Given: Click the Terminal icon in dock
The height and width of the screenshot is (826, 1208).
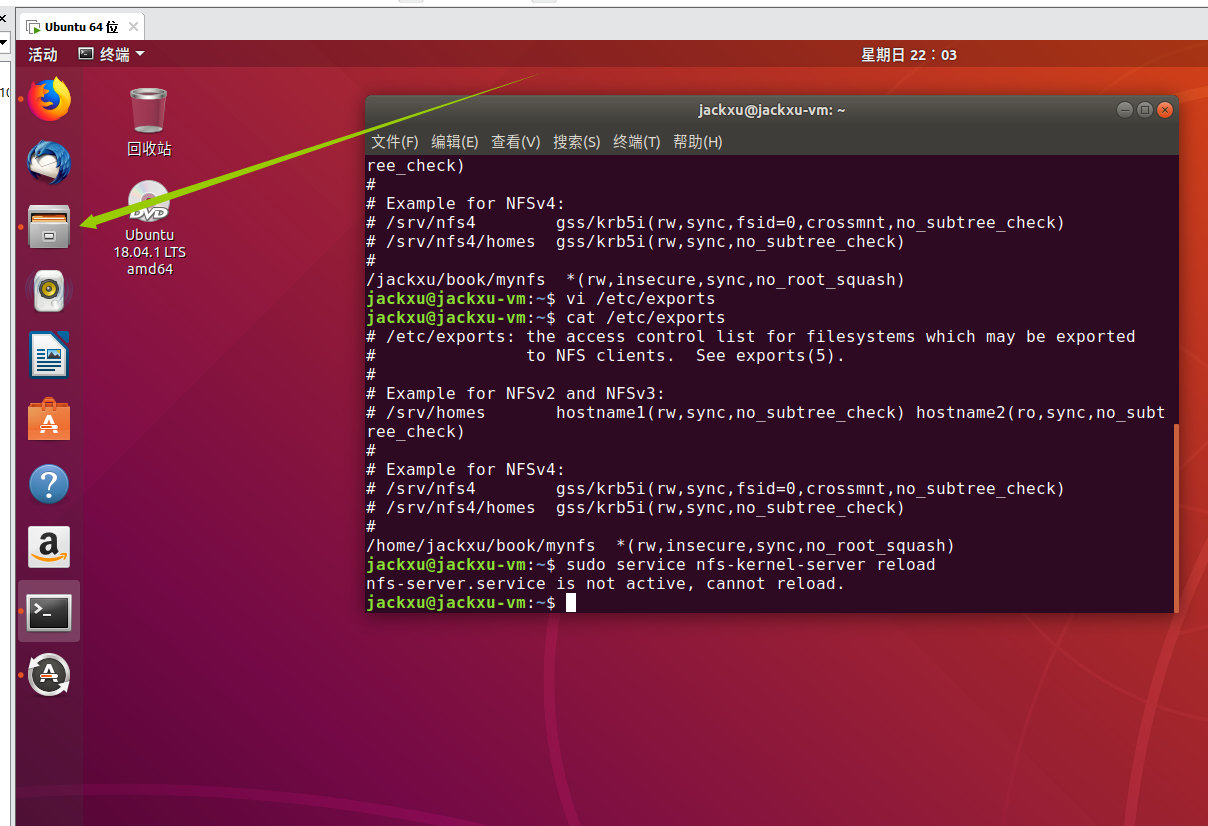Looking at the screenshot, I should pyautogui.click(x=49, y=612).
